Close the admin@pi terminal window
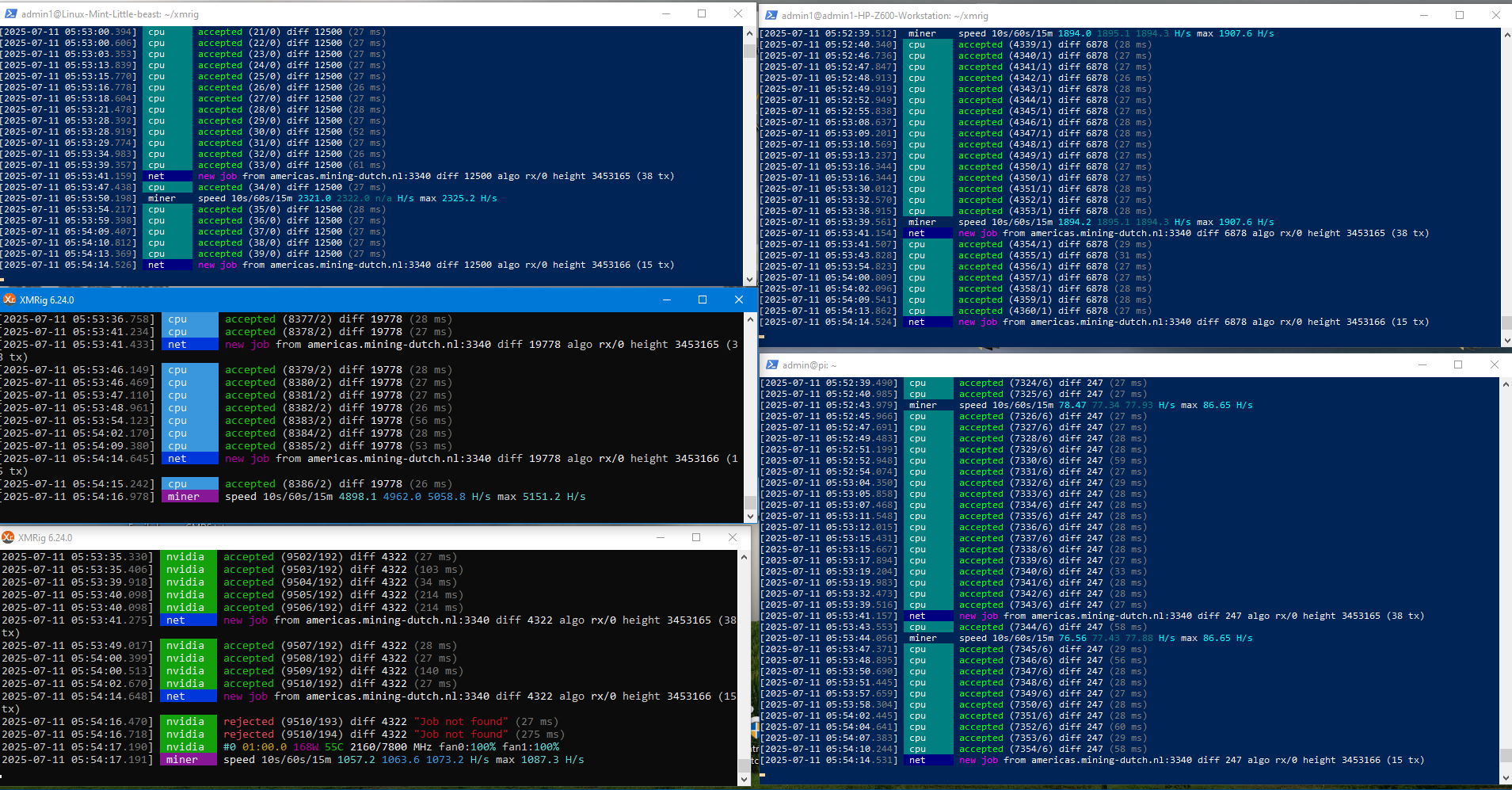The width and height of the screenshot is (1512, 790). tap(1495, 364)
